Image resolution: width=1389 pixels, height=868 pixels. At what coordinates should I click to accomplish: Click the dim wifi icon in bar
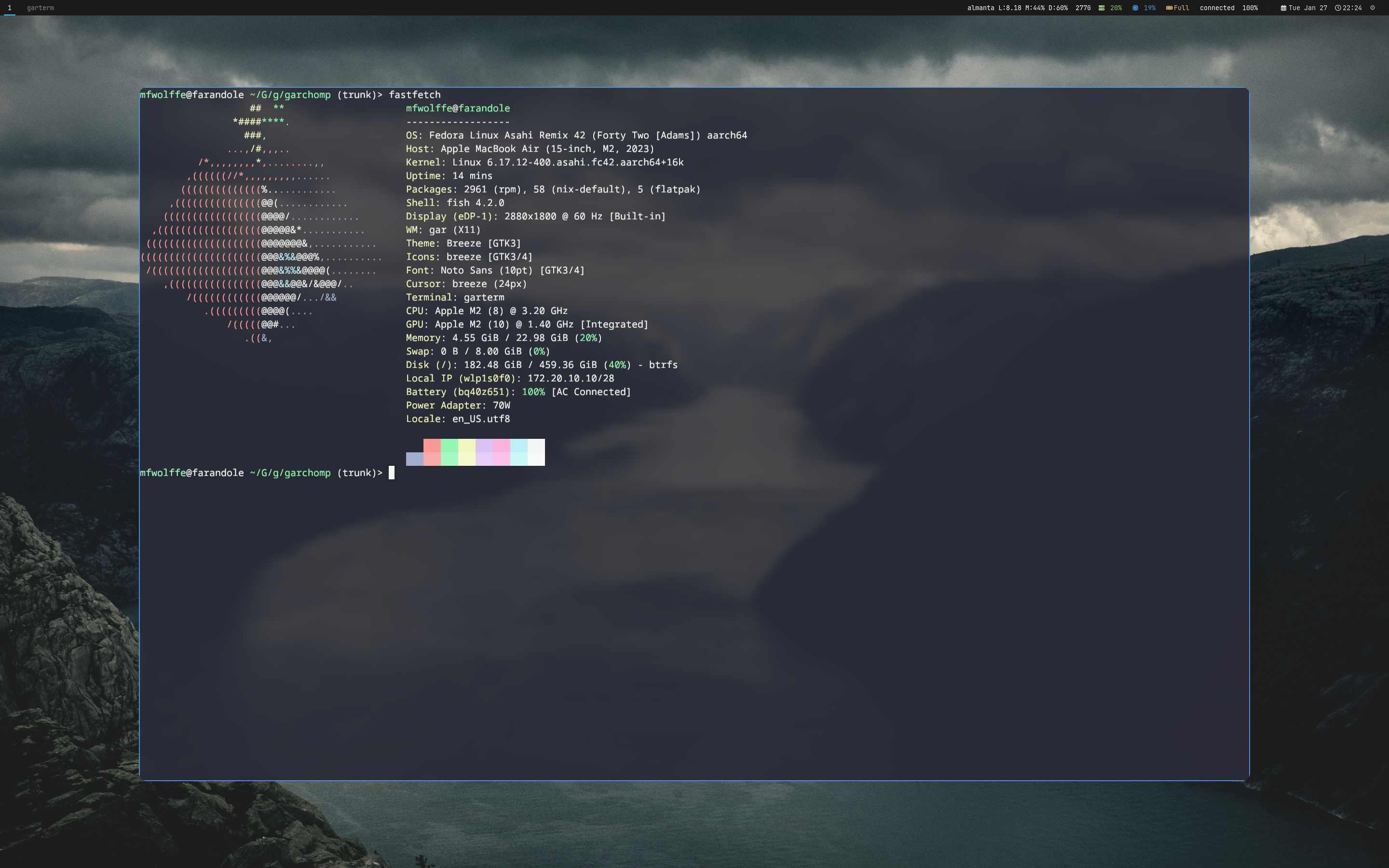1267,8
